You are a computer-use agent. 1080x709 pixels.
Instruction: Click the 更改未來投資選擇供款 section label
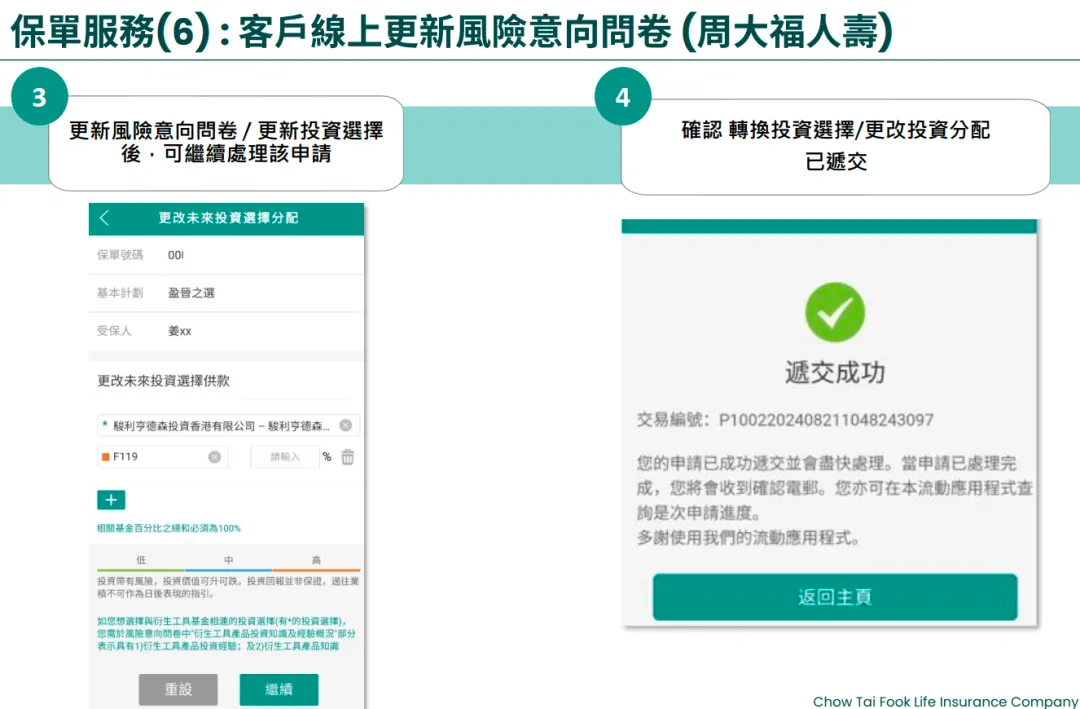tap(163, 380)
